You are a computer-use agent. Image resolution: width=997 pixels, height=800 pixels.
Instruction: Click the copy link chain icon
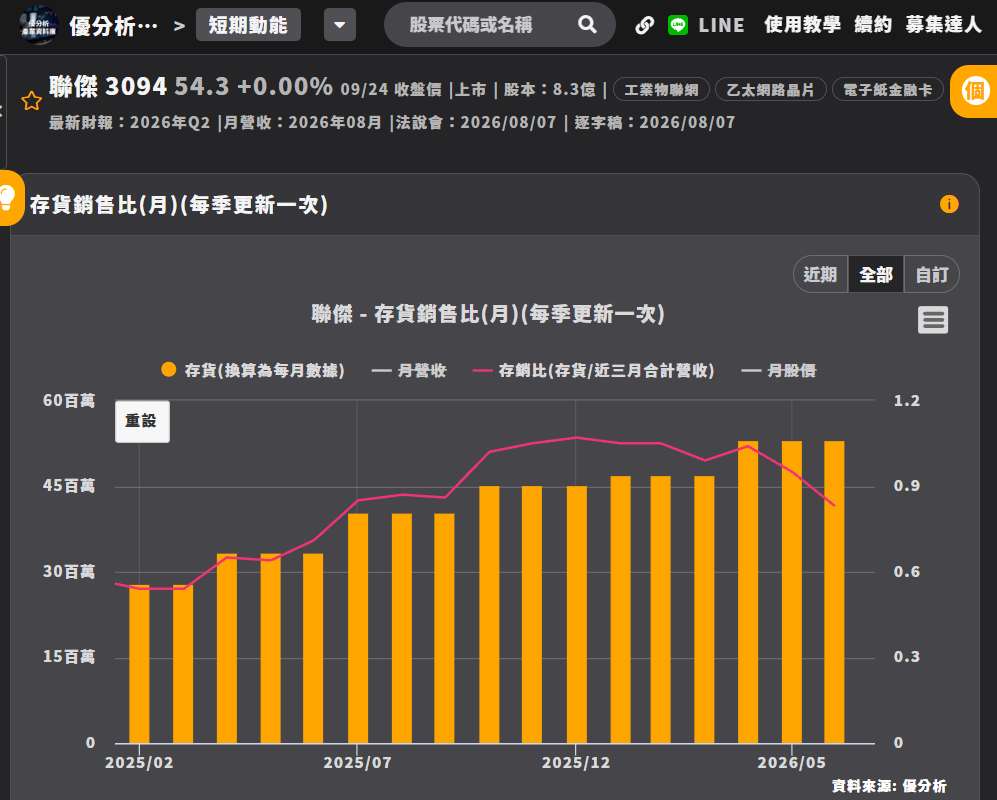coord(645,25)
